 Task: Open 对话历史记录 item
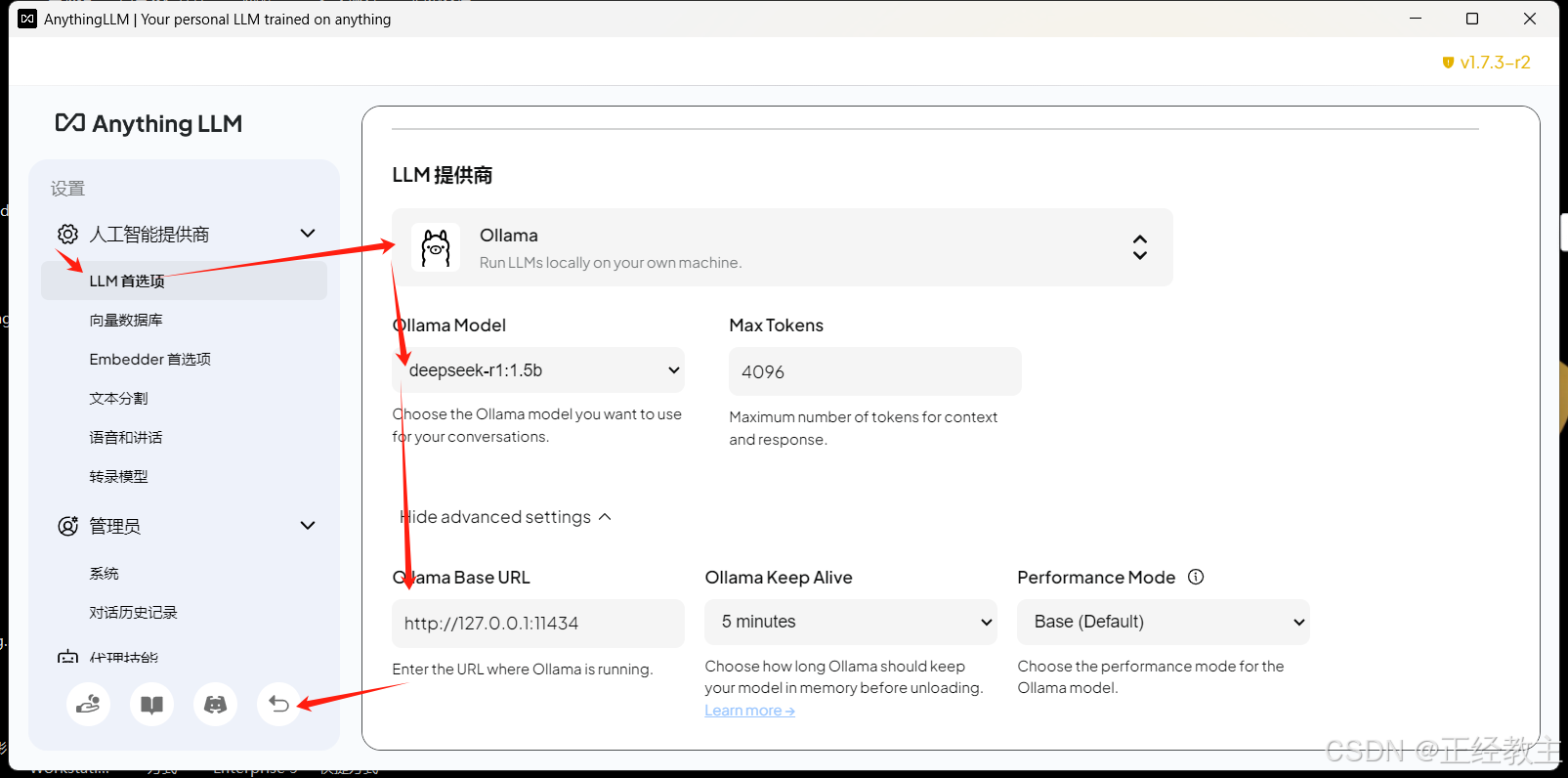click(133, 612)
